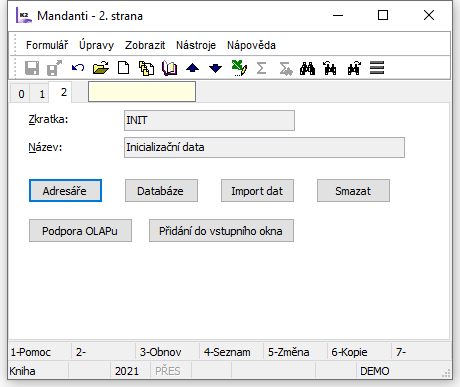Click the Zkratka field containing INIT

coord(209,120)
